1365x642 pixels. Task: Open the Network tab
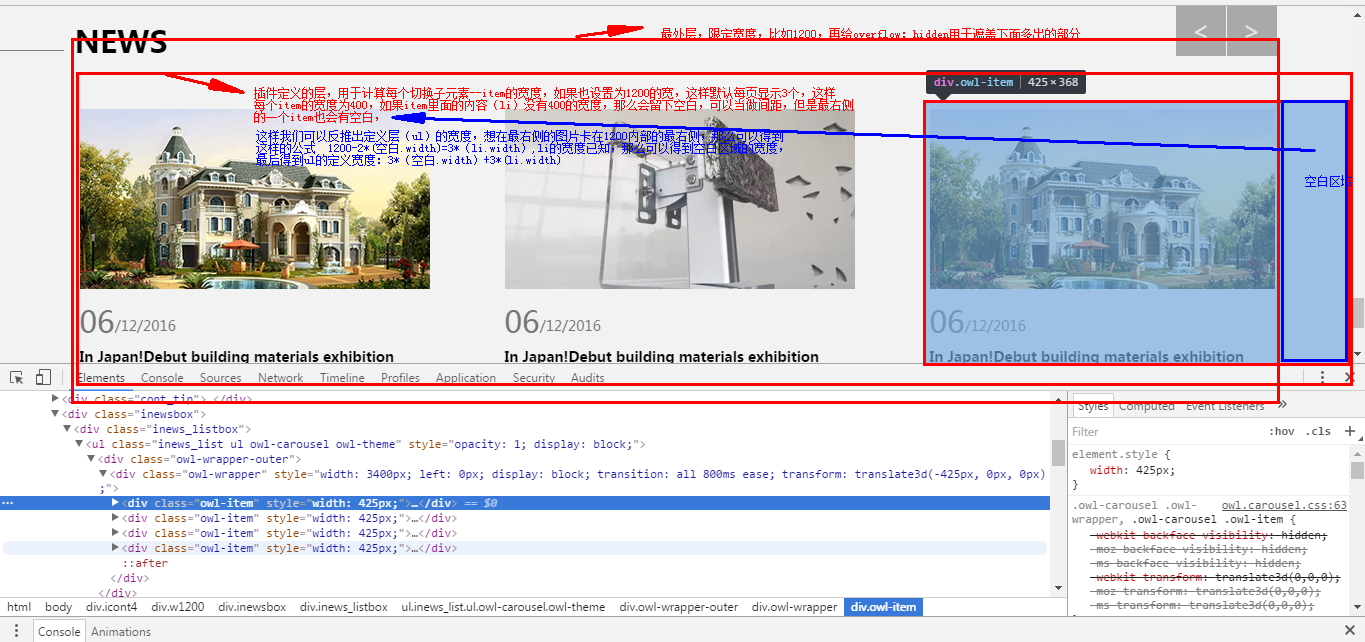coord(281,377)
